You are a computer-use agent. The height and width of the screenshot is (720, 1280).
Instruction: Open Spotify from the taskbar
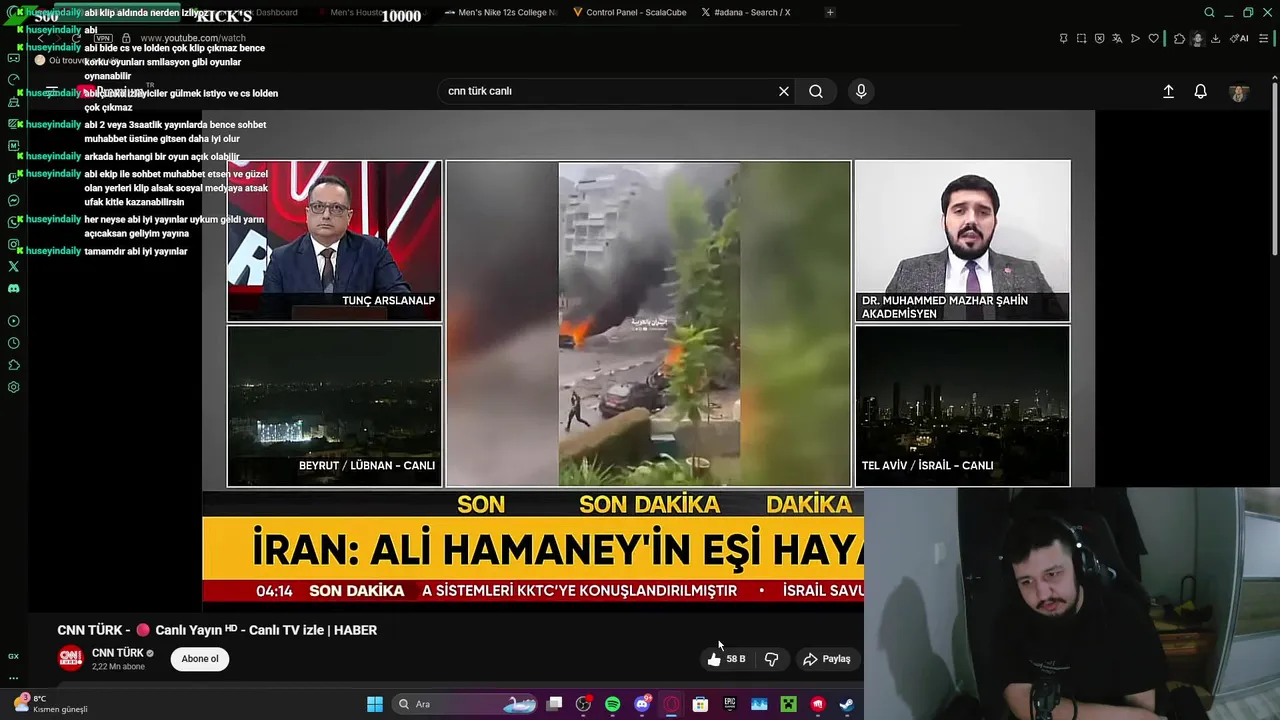[612, 704]
